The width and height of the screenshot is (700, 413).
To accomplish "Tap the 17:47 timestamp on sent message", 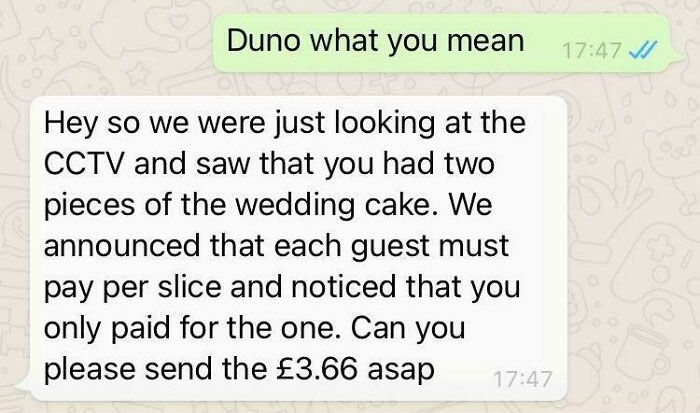I will tap(592, 50).
